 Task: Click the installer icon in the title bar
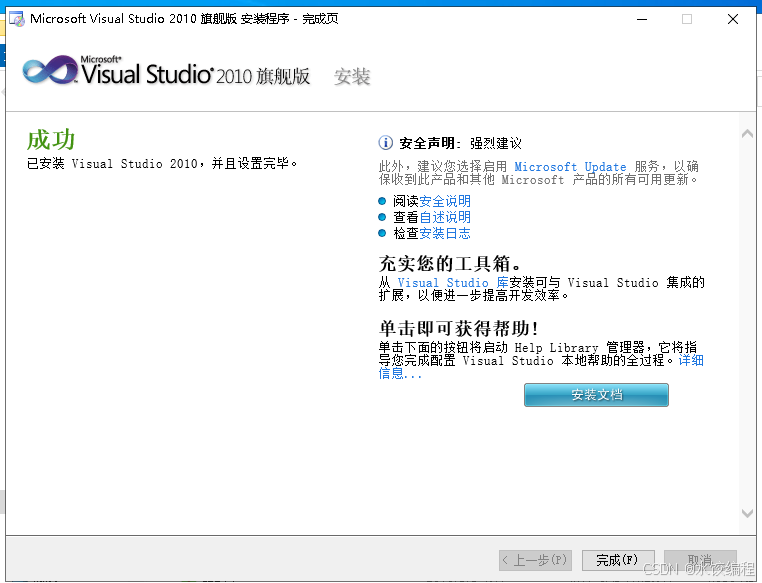tap(17, 19)
